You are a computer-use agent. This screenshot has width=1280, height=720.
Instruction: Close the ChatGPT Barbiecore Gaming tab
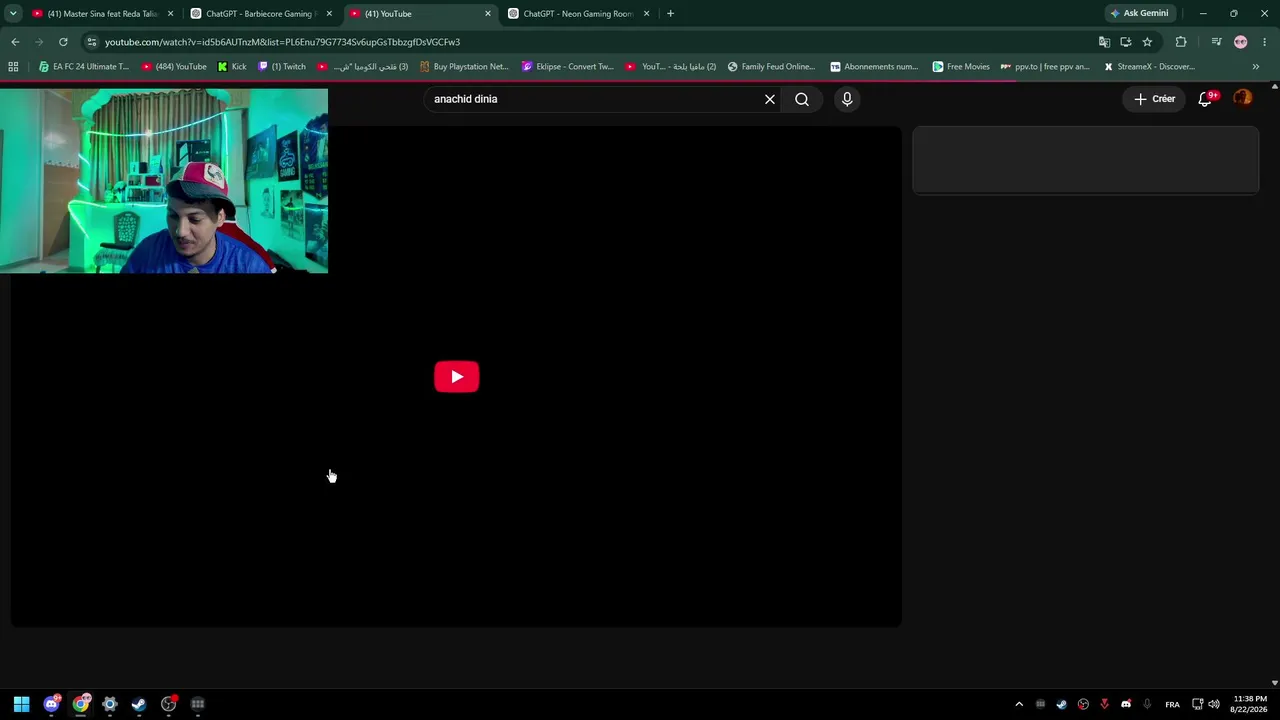click(329, 14)
